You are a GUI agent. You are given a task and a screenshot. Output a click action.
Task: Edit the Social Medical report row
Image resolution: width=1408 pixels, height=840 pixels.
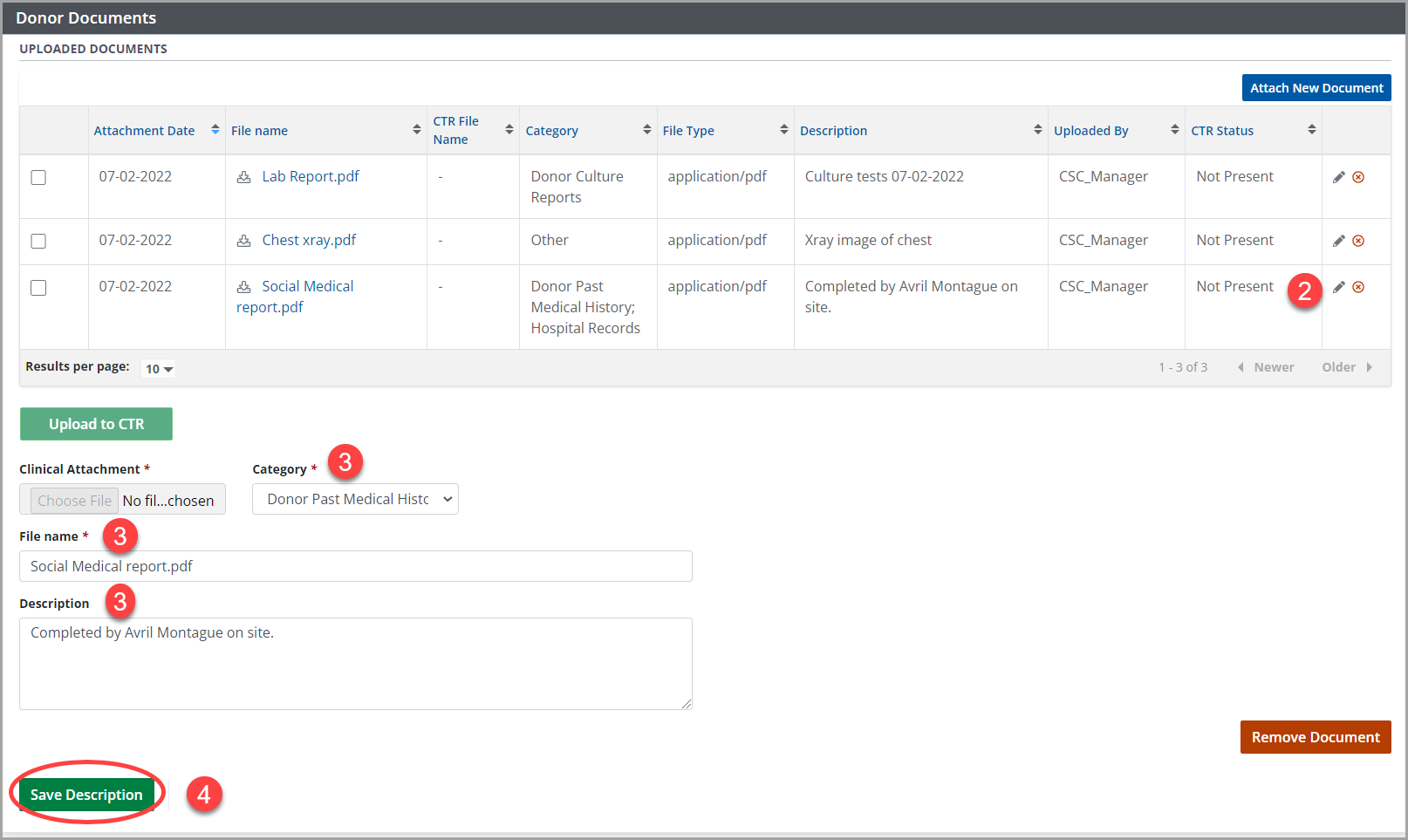[x=1338, y=287]
